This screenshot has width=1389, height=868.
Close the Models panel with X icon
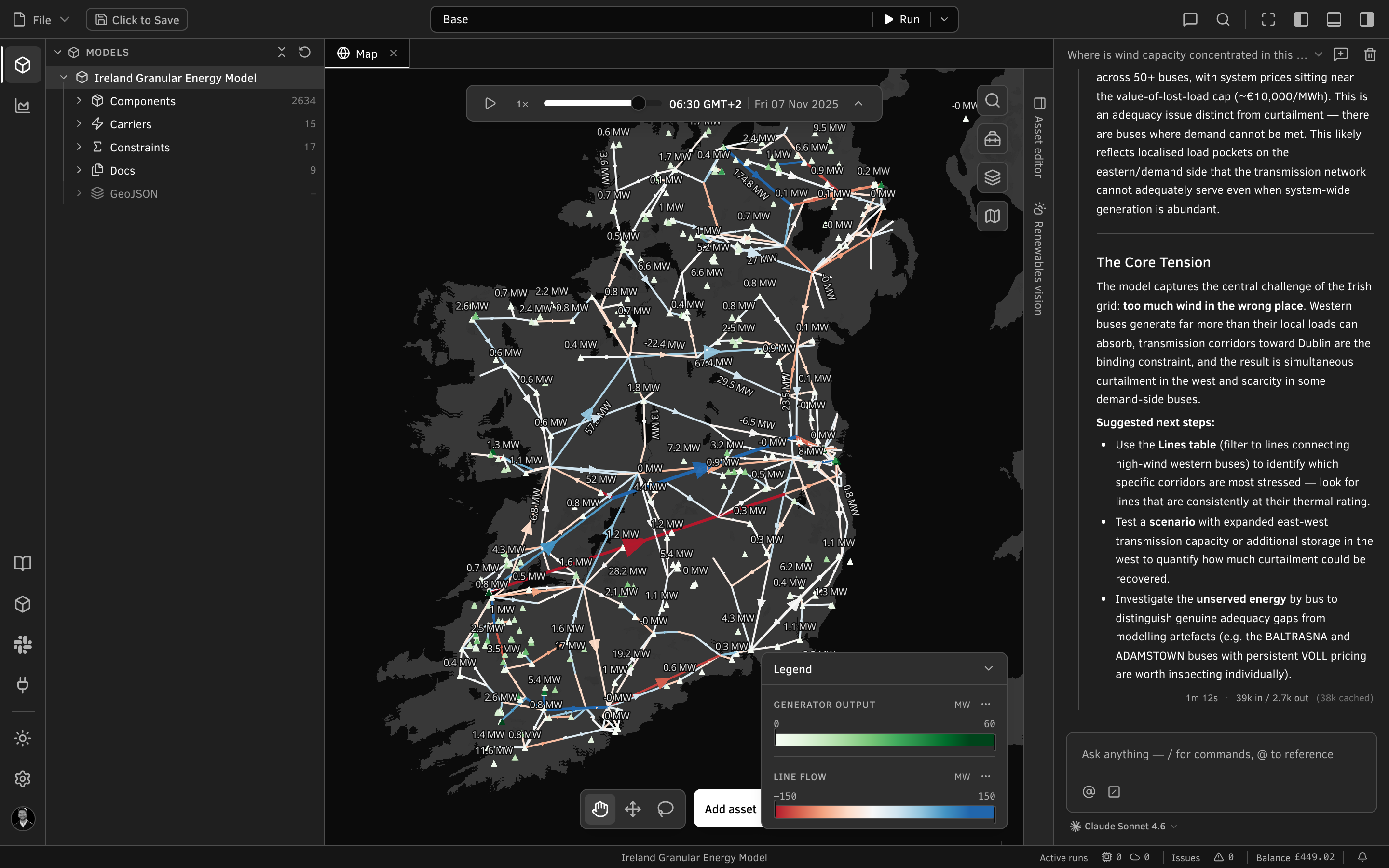(281, 52)
